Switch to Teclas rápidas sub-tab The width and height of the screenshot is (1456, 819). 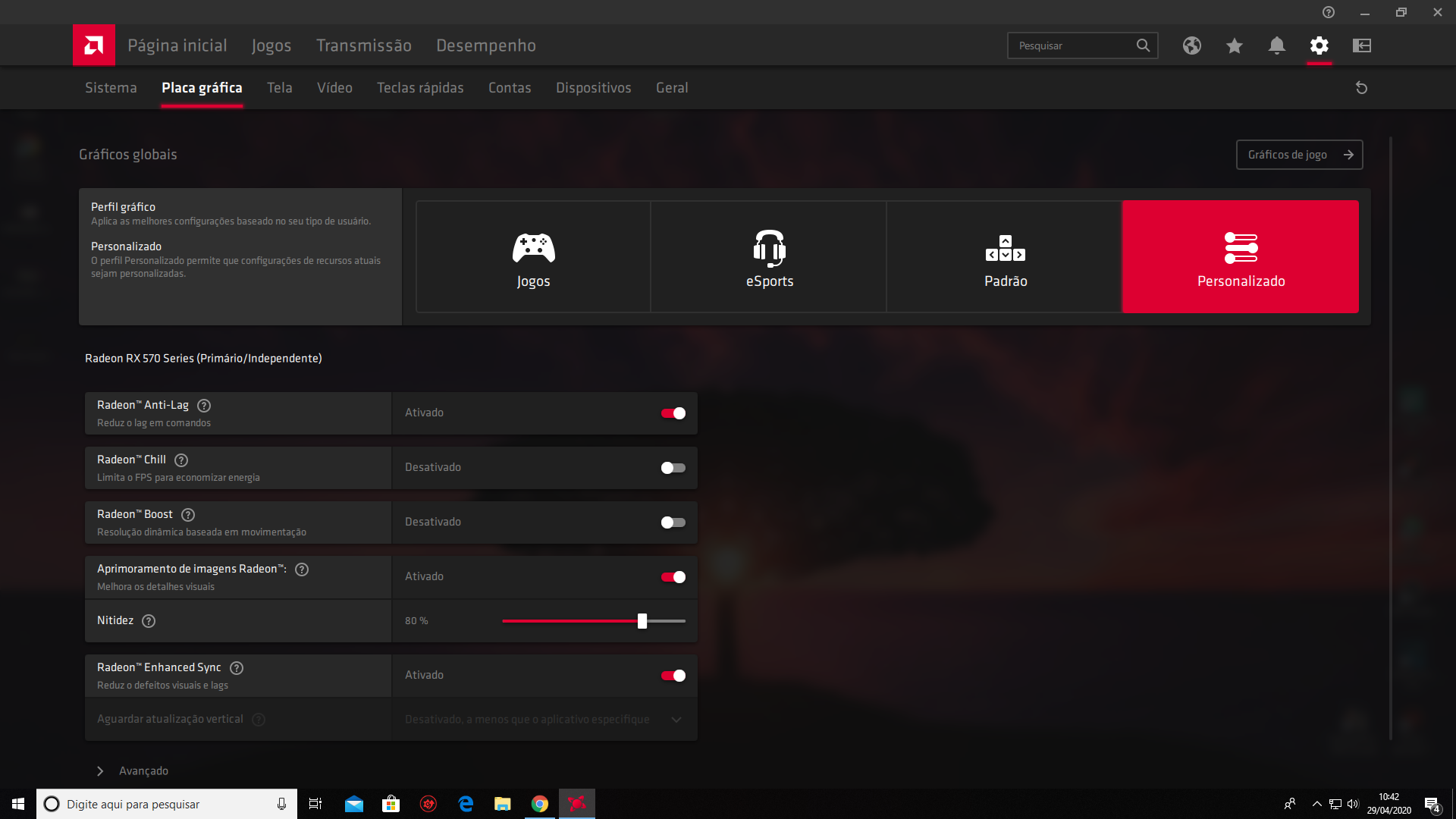pyautogui.click(x=420, y=88)
